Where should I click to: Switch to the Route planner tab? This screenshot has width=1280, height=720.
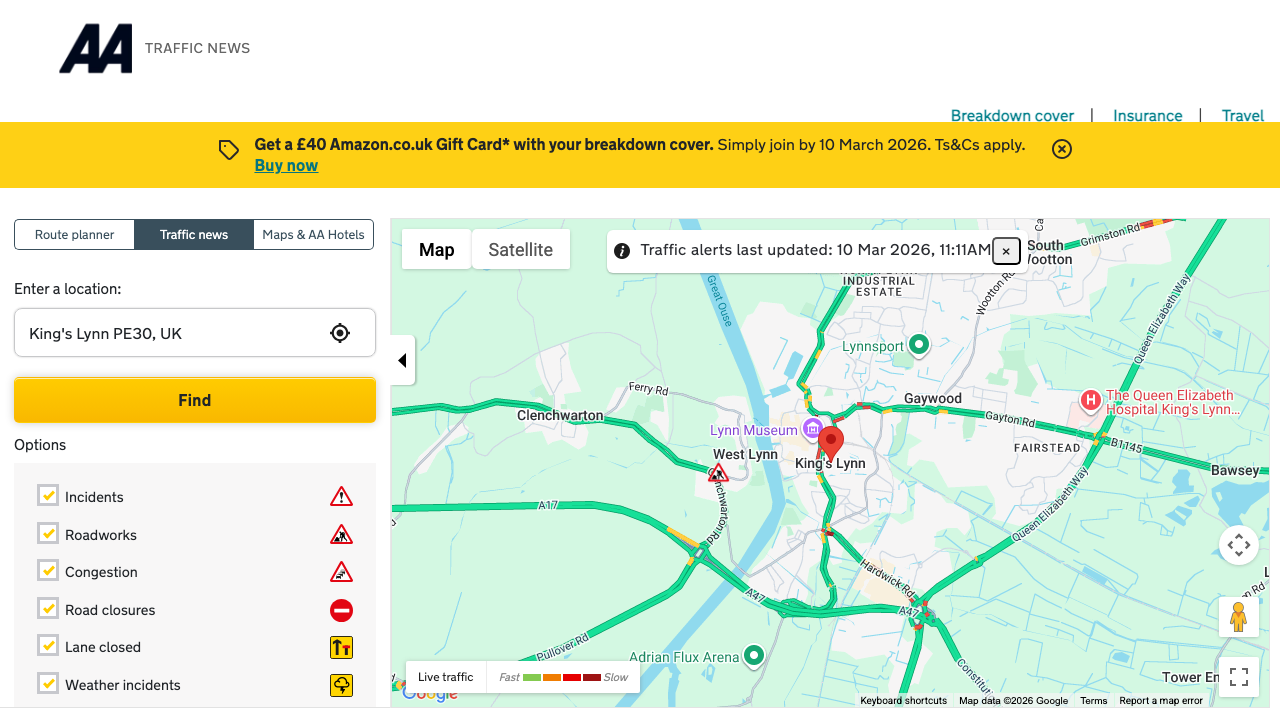74,234
